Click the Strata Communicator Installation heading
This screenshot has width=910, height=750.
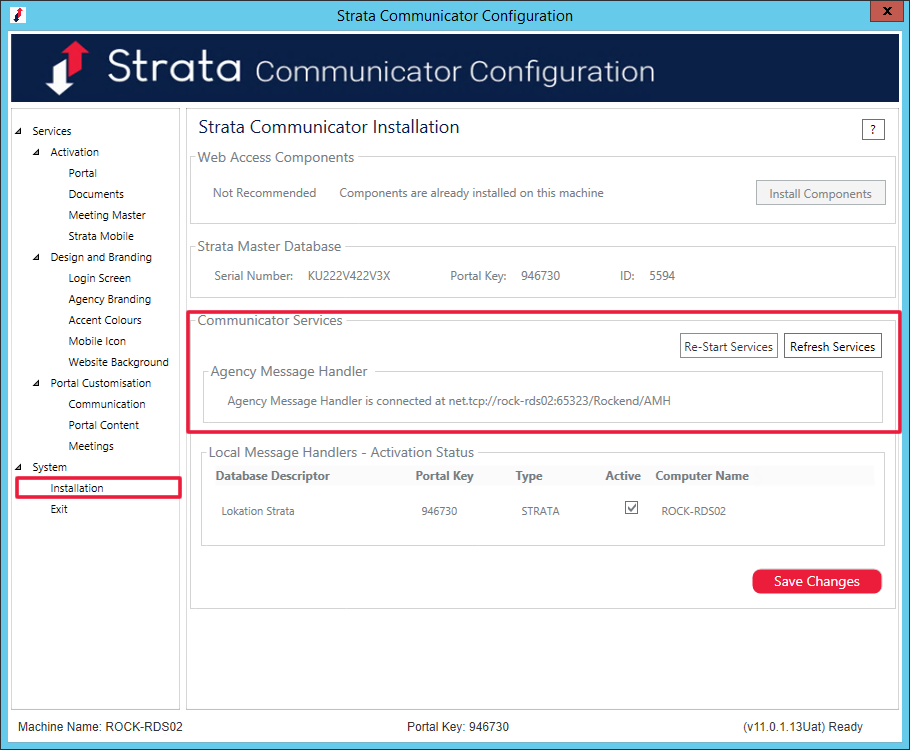(x=328, y=127)
